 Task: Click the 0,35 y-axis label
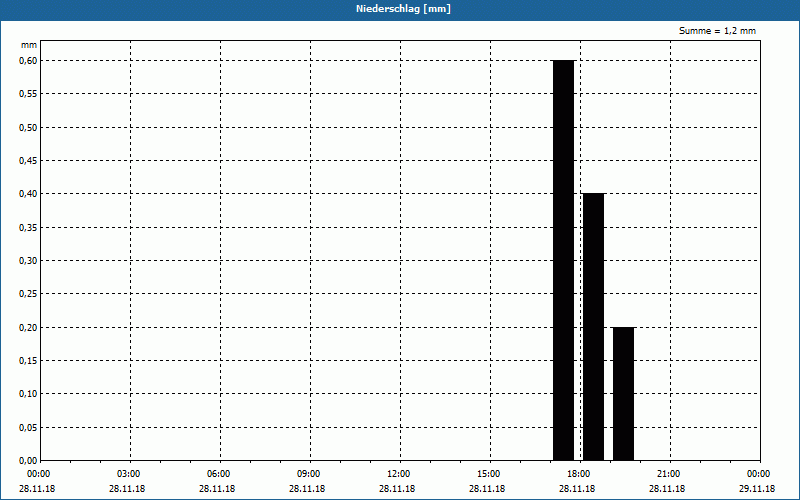pyautogui.click(x=28, y=228)
